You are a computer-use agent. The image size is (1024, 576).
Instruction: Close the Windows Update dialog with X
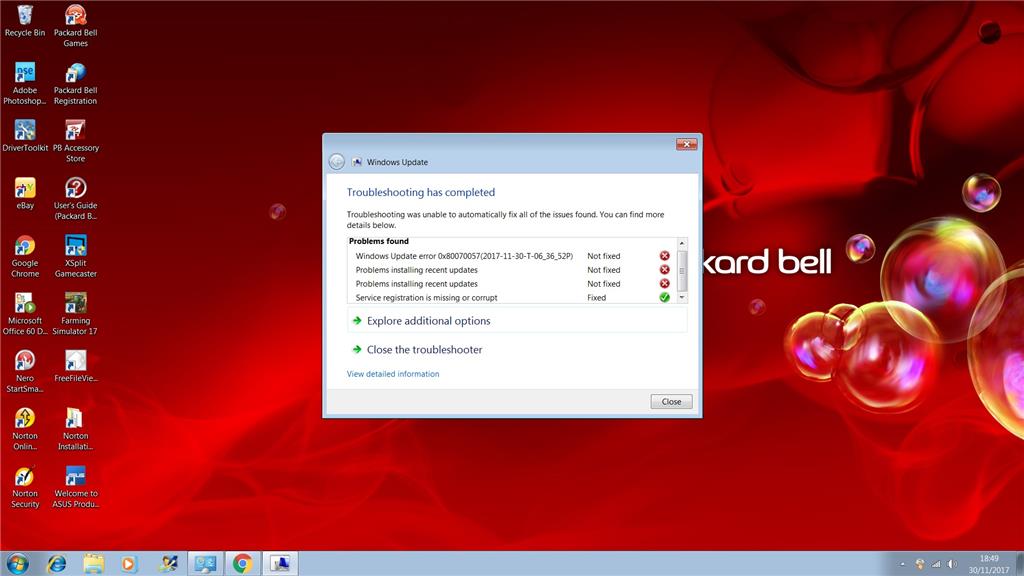click(x=686, y=144)
